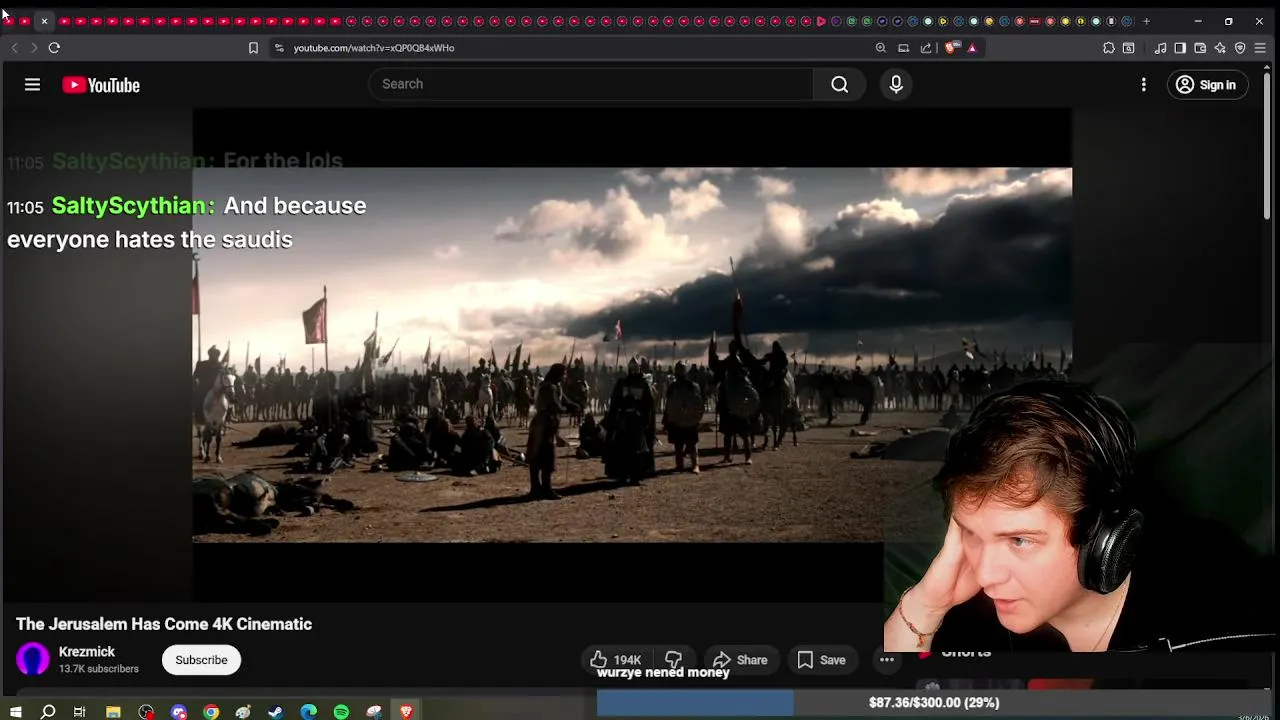Open the Brave Rewards triangle icon
Screen dimensions: 1280x720
point(972,48)
